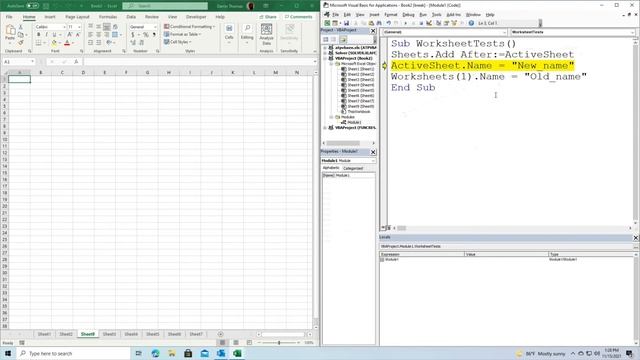Click the Find binoculars icon in VBA toolbar
Image resolution: width=640 pixels, height=360 pixels.
tap(379, 23)
